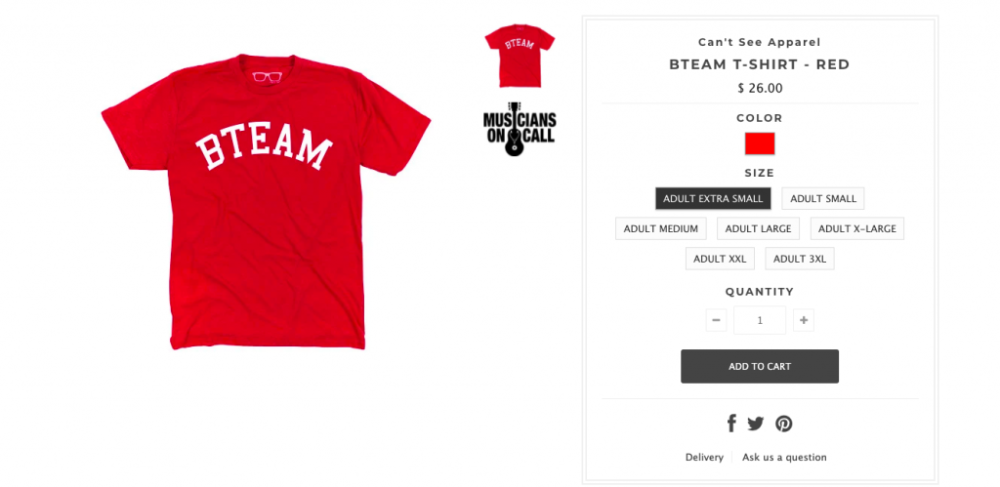Pin product with Pinterest icon
The image size is (1000, 487).
tap(784, 424)
